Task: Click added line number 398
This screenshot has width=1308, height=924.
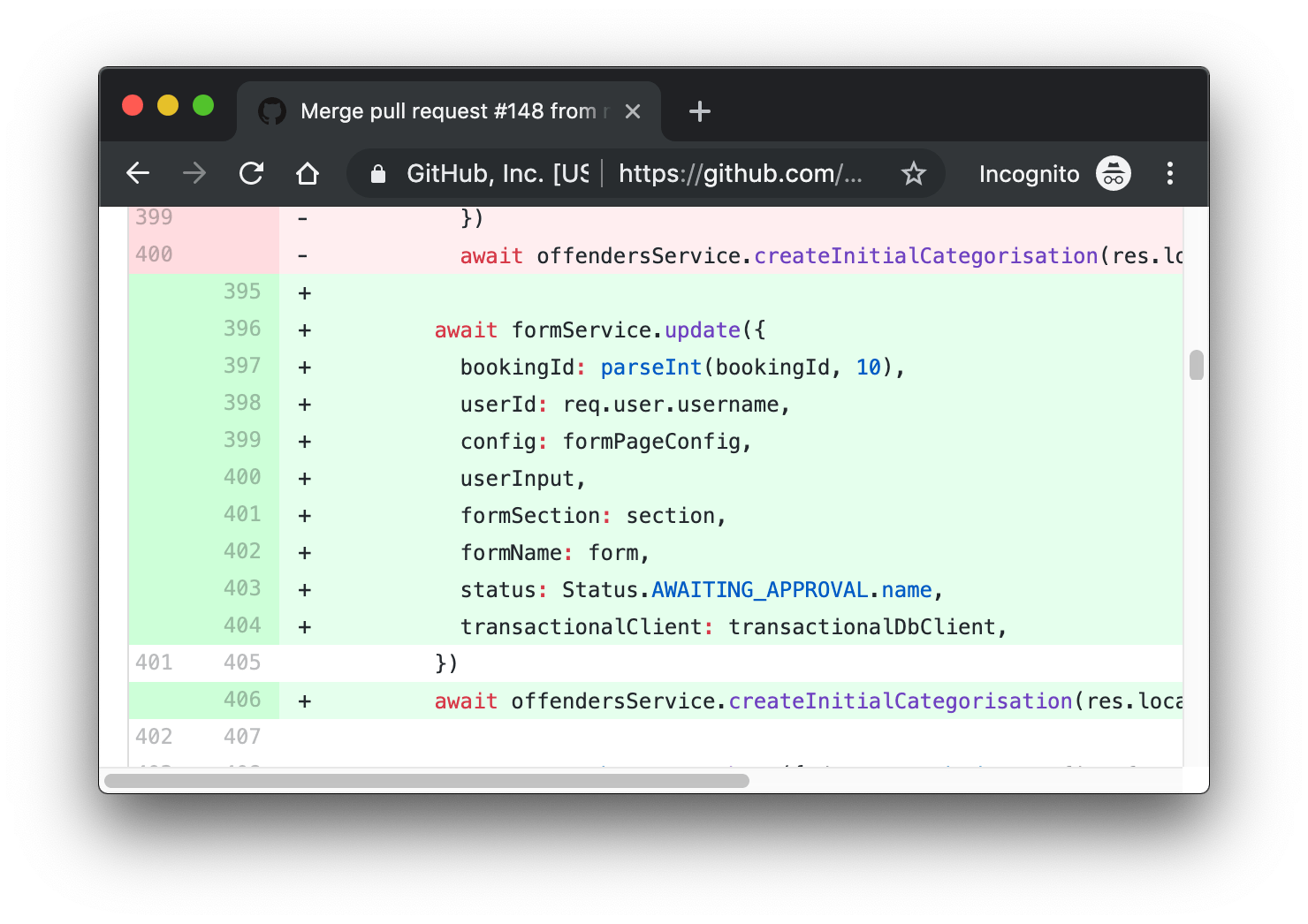Action: tap(242, 403)
